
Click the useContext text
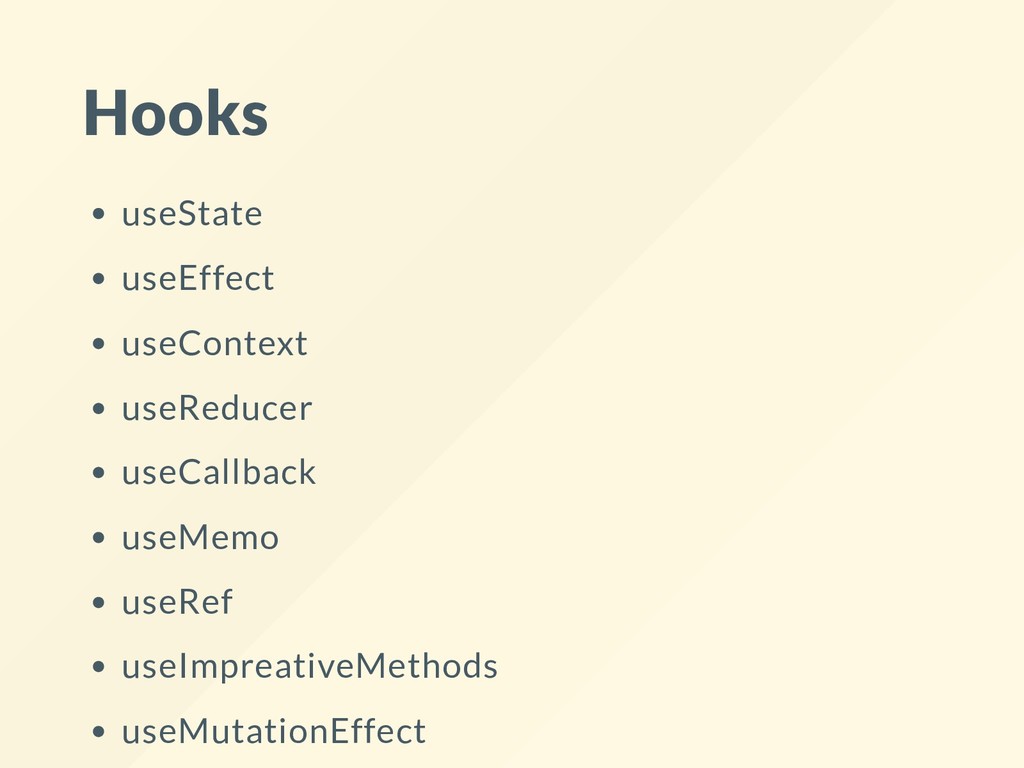(x=214, y=343)
